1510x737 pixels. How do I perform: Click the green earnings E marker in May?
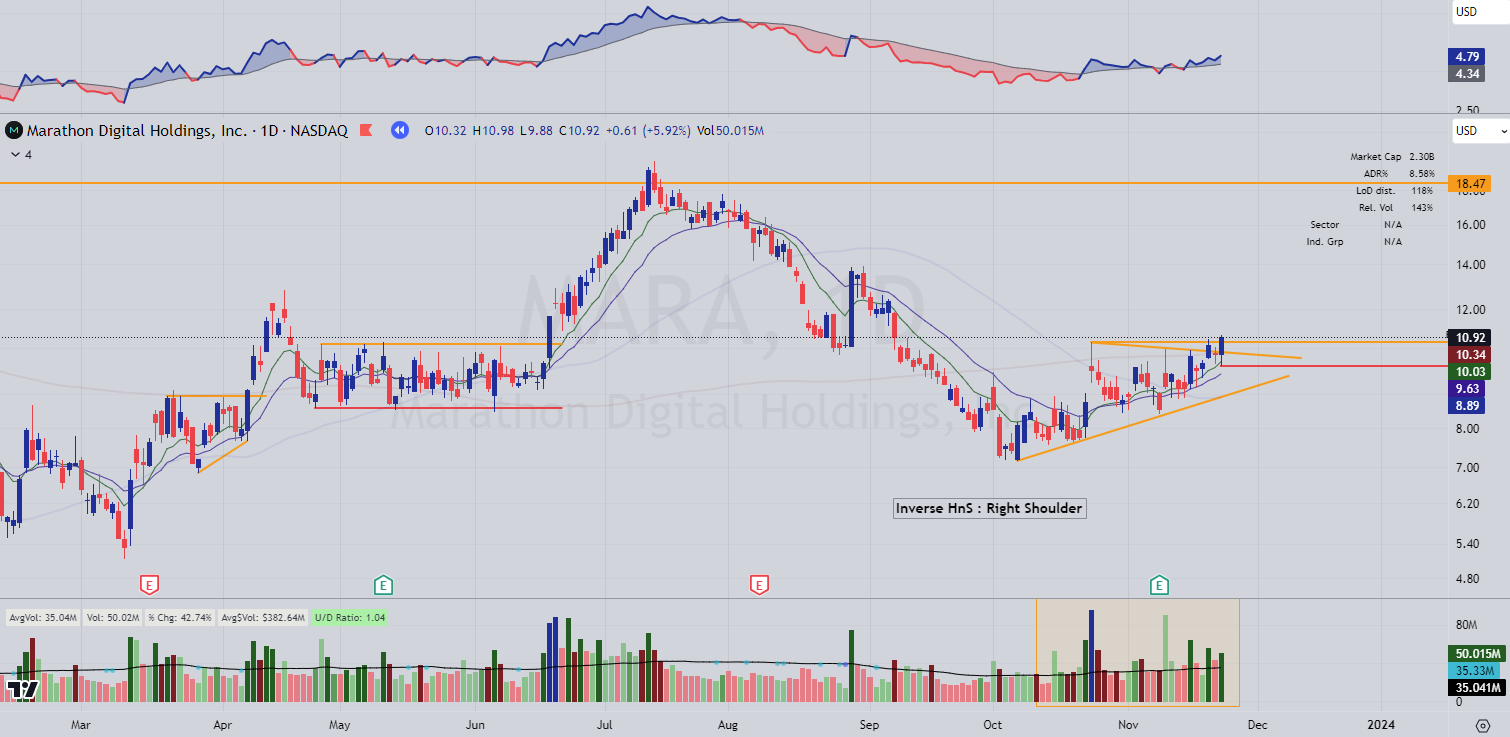click(x=382, y=583)
